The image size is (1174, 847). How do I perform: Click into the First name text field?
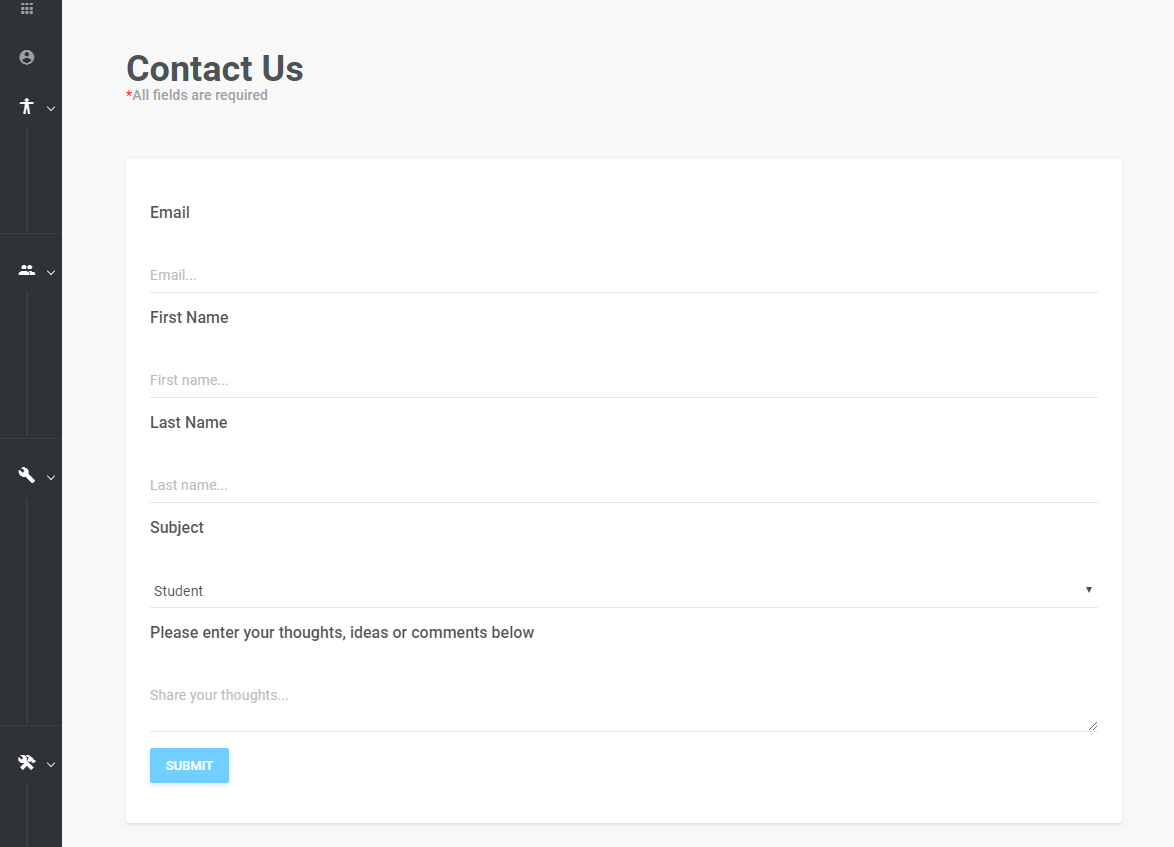click(x=624, y=380)
